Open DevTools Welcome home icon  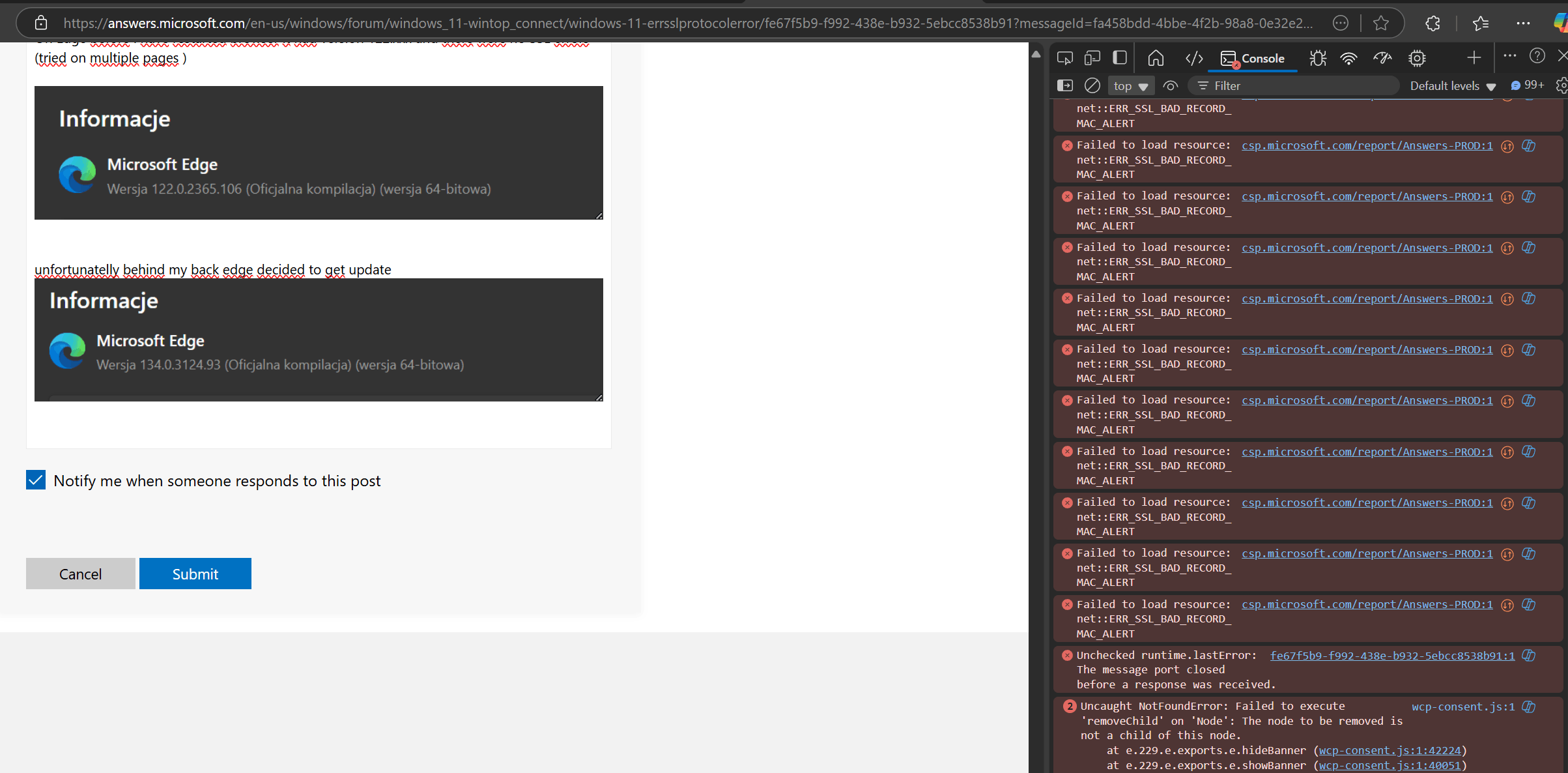coord(1156,59)
